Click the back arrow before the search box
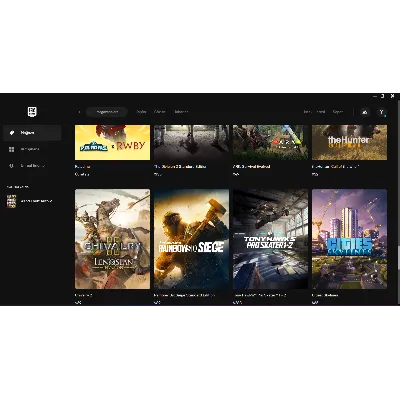400x400 pixels. click(79, 112)
